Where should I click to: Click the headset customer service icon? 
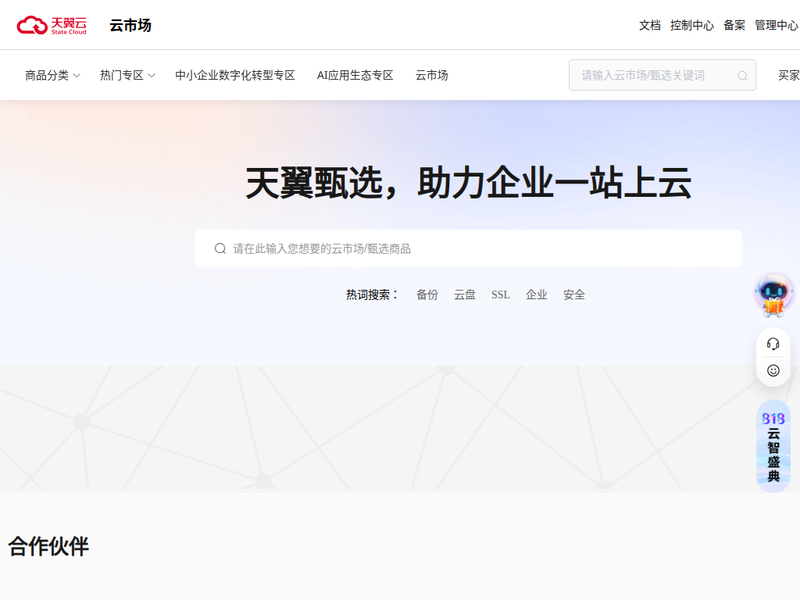[x=773, y=344]
